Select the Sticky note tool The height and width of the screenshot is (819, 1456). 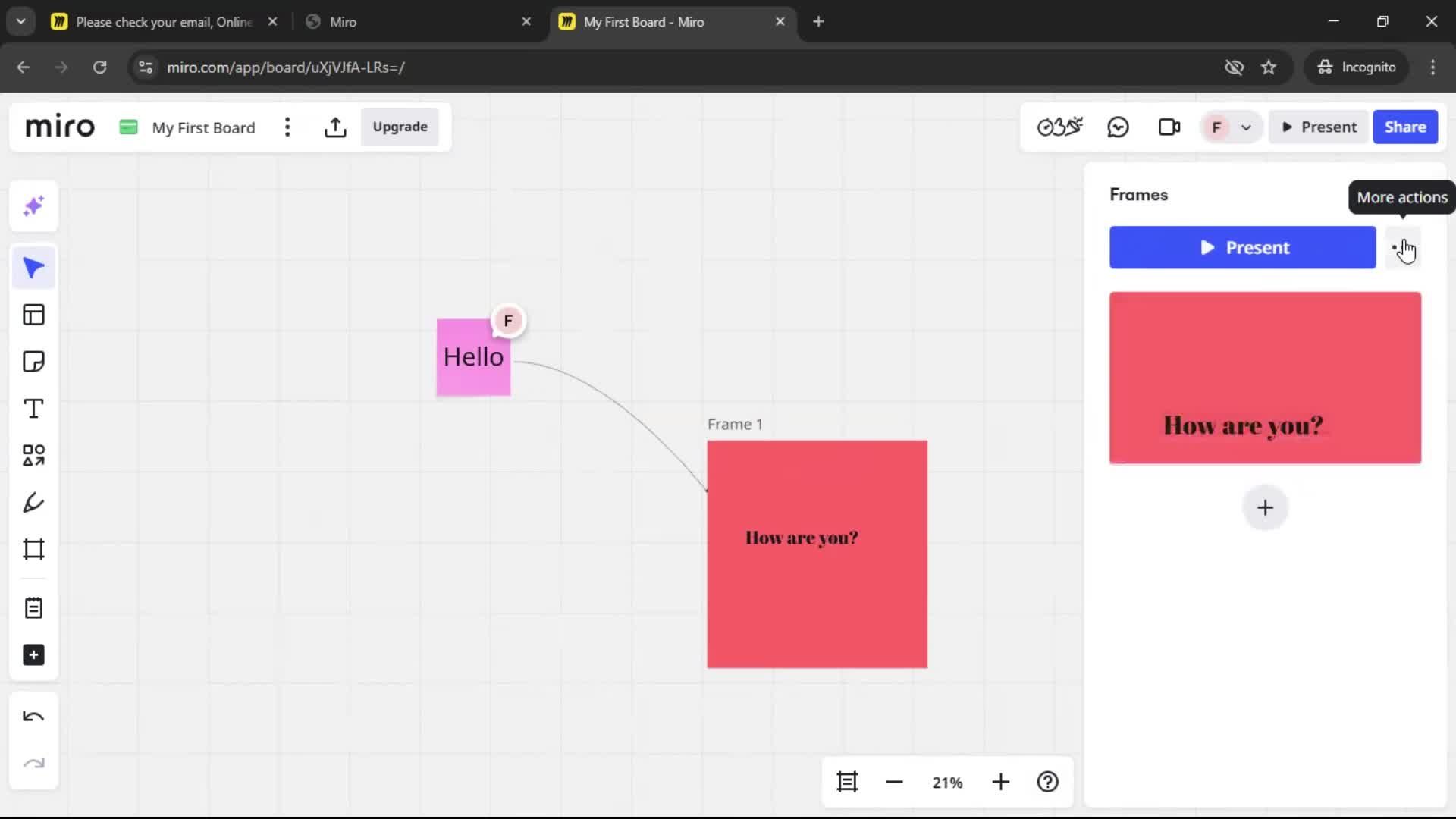[x=33, y=362]
